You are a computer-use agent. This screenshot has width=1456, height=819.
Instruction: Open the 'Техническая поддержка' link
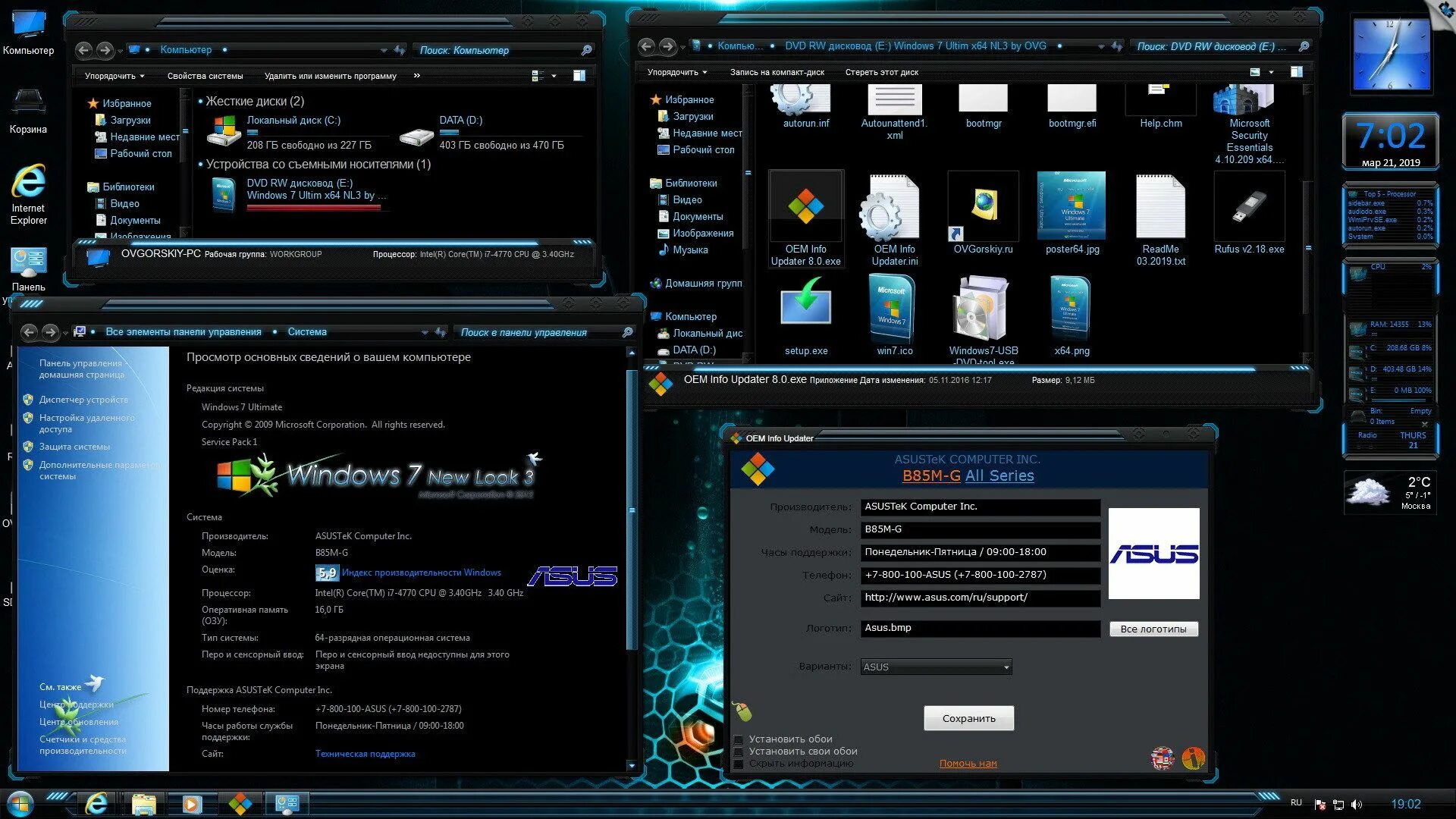coord(365,754)
